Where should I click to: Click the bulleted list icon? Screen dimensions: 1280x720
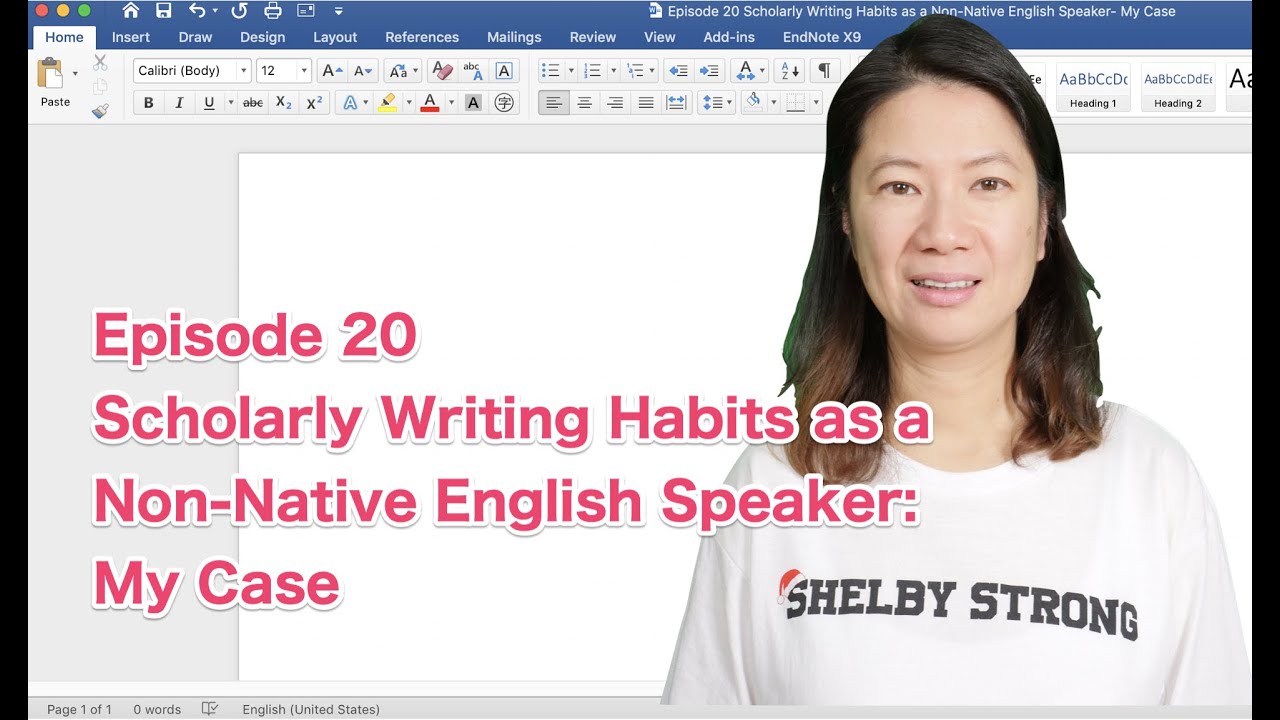tap(550, 71)
